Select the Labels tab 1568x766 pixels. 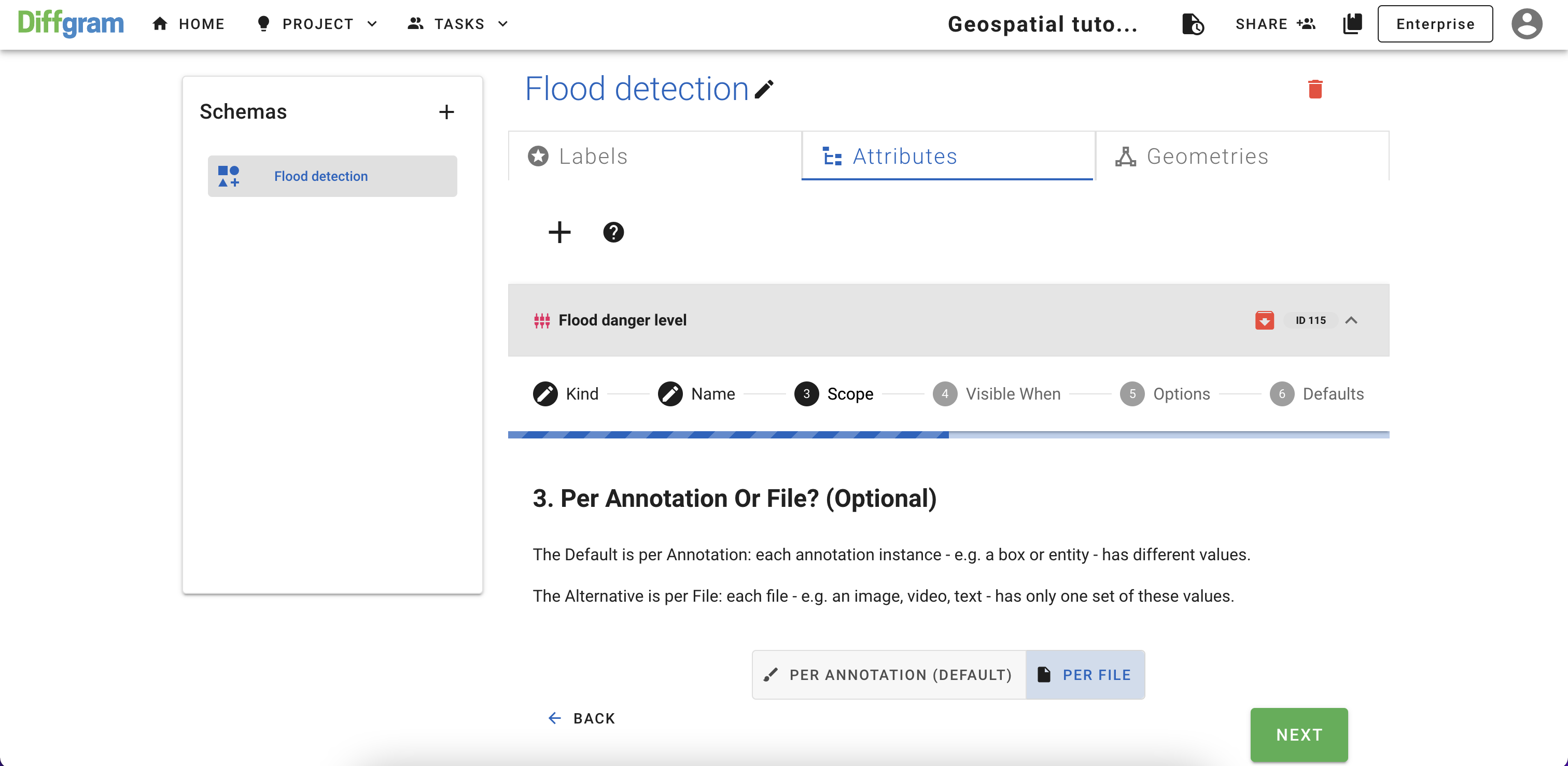656,156
